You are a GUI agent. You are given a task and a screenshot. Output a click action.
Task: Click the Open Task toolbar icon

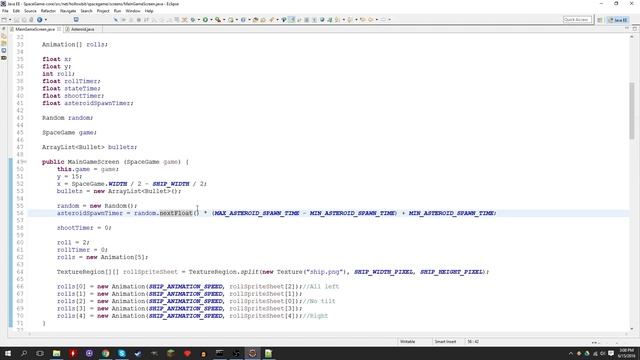[262, 20]
